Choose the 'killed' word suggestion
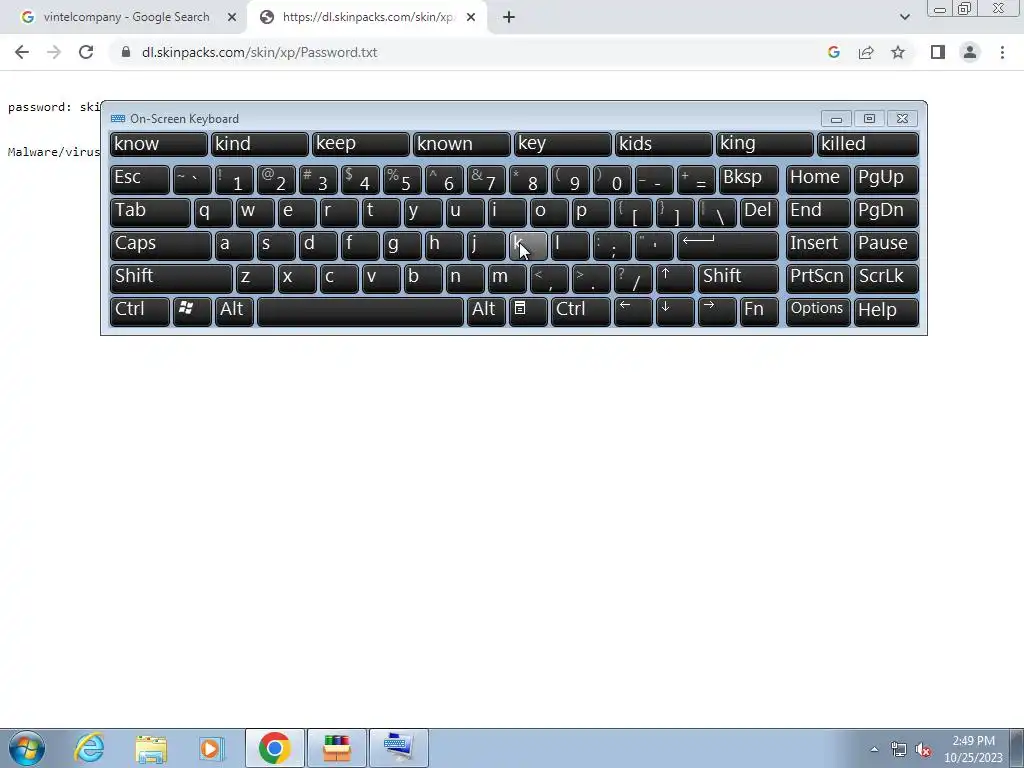The image size is (1024, 768). 868,144
